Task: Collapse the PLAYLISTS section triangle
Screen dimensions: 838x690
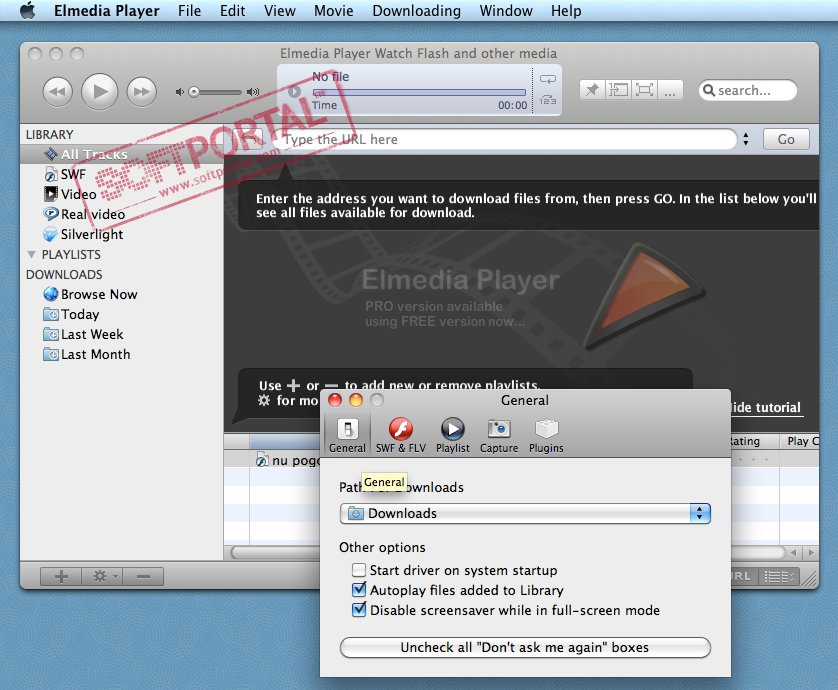Action: click(32, 254)
